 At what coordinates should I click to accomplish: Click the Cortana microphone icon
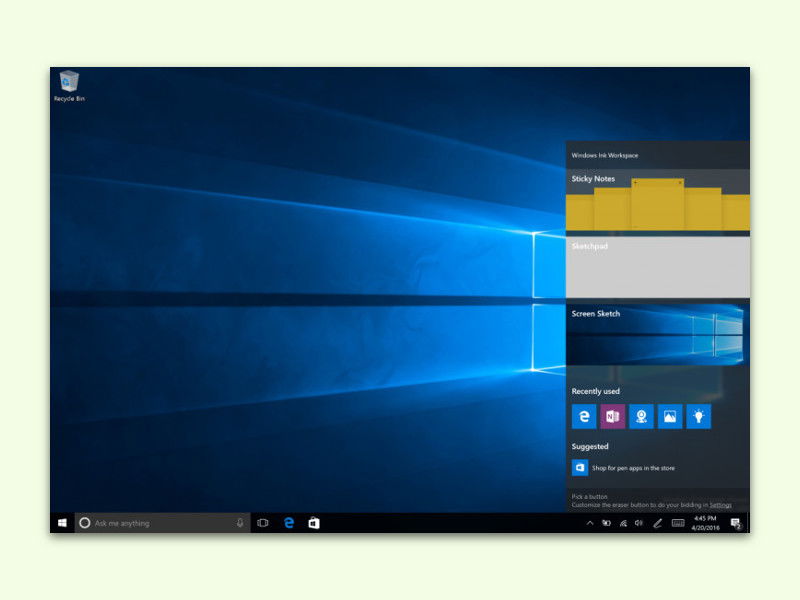(x=240, y=523)
